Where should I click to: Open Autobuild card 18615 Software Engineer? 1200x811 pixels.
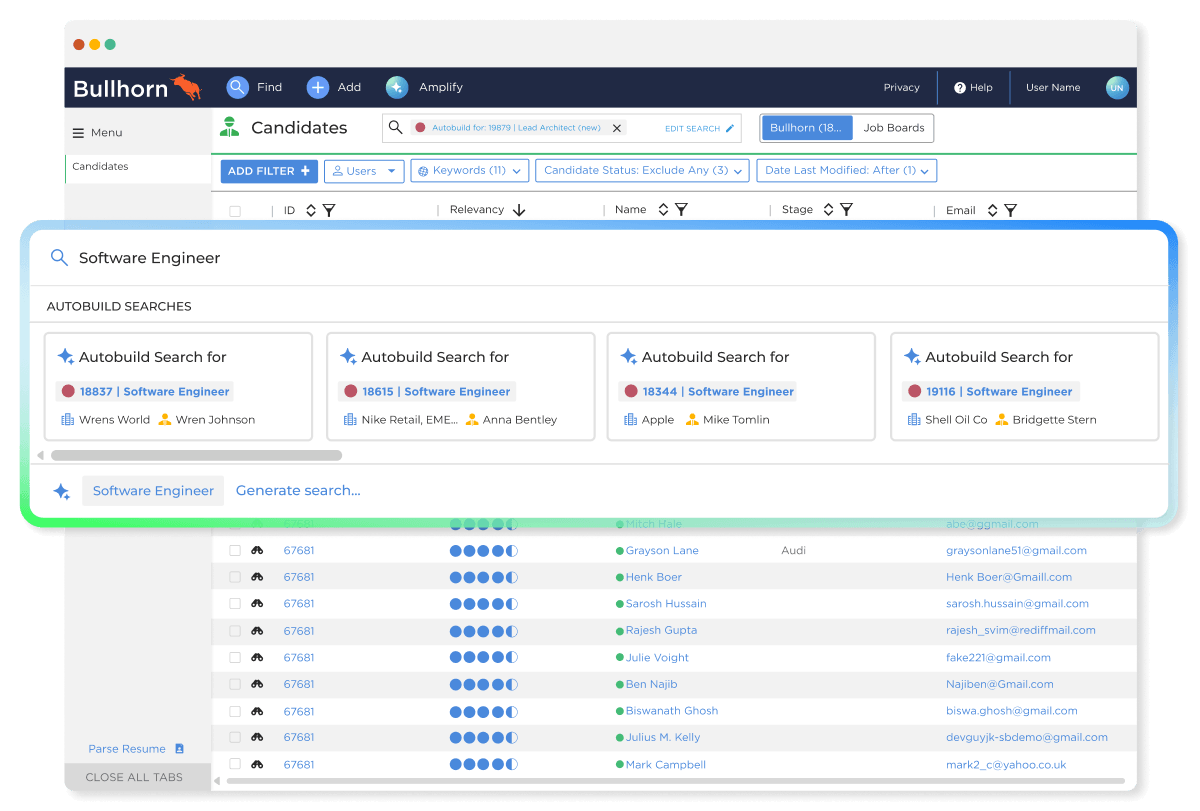click(x=460, y=387)
